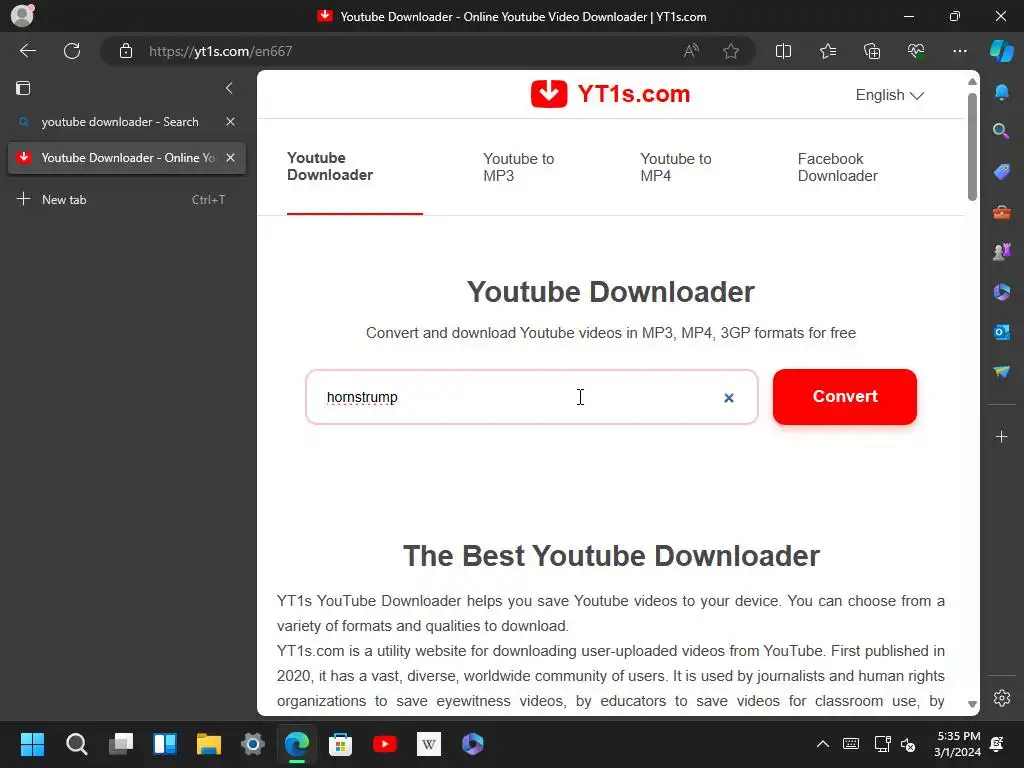Open the Widgets taskbar icon
Viewport: 1024px width, 768px height.
coord(165,744)
